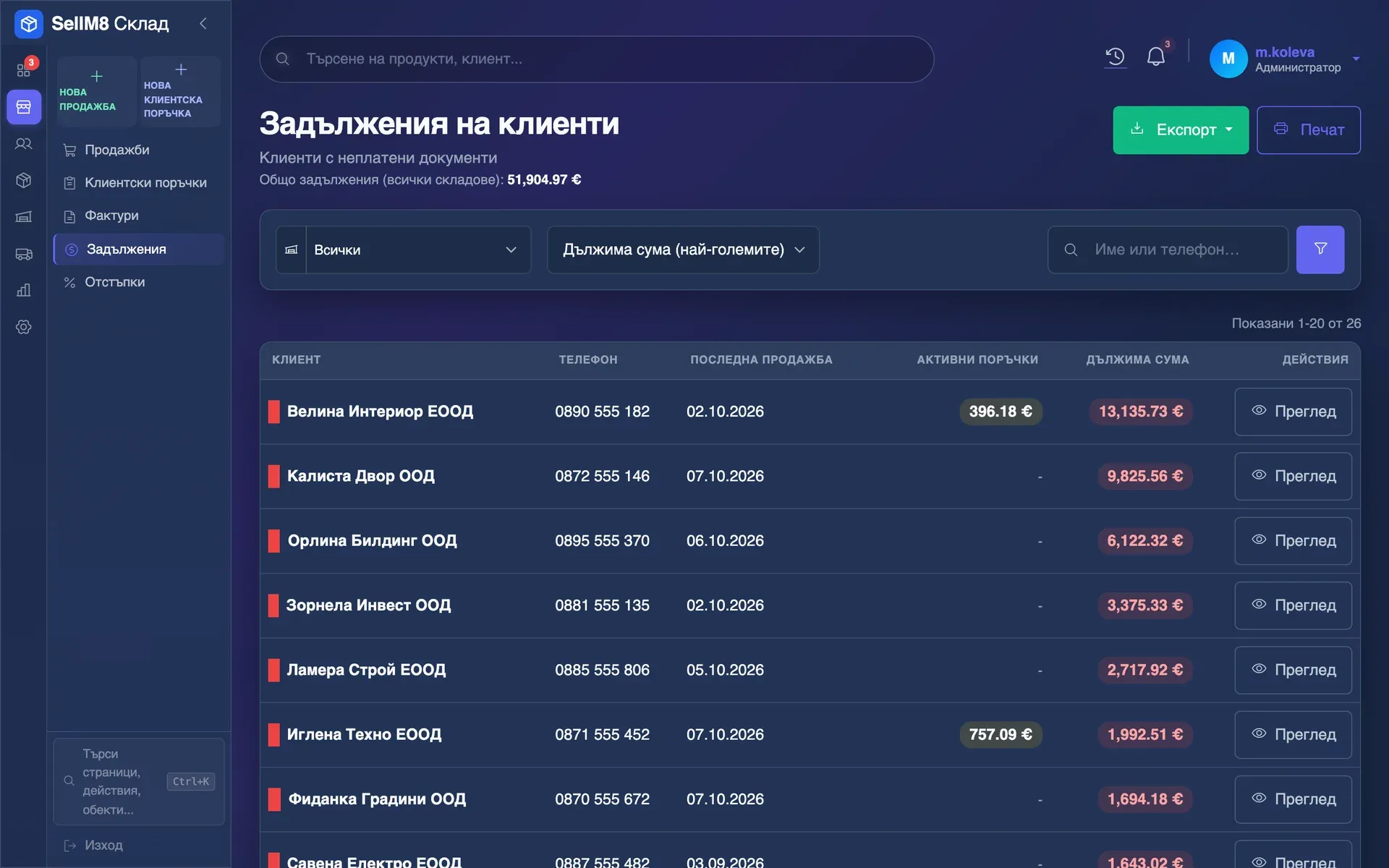Open the Дължима сума sort dropdown
This screenshot has height=868, width=1389.
[x=683, y=250]
